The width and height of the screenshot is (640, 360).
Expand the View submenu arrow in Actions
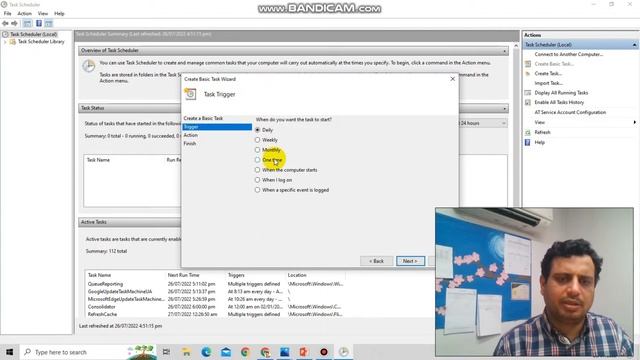pos(634,122)
